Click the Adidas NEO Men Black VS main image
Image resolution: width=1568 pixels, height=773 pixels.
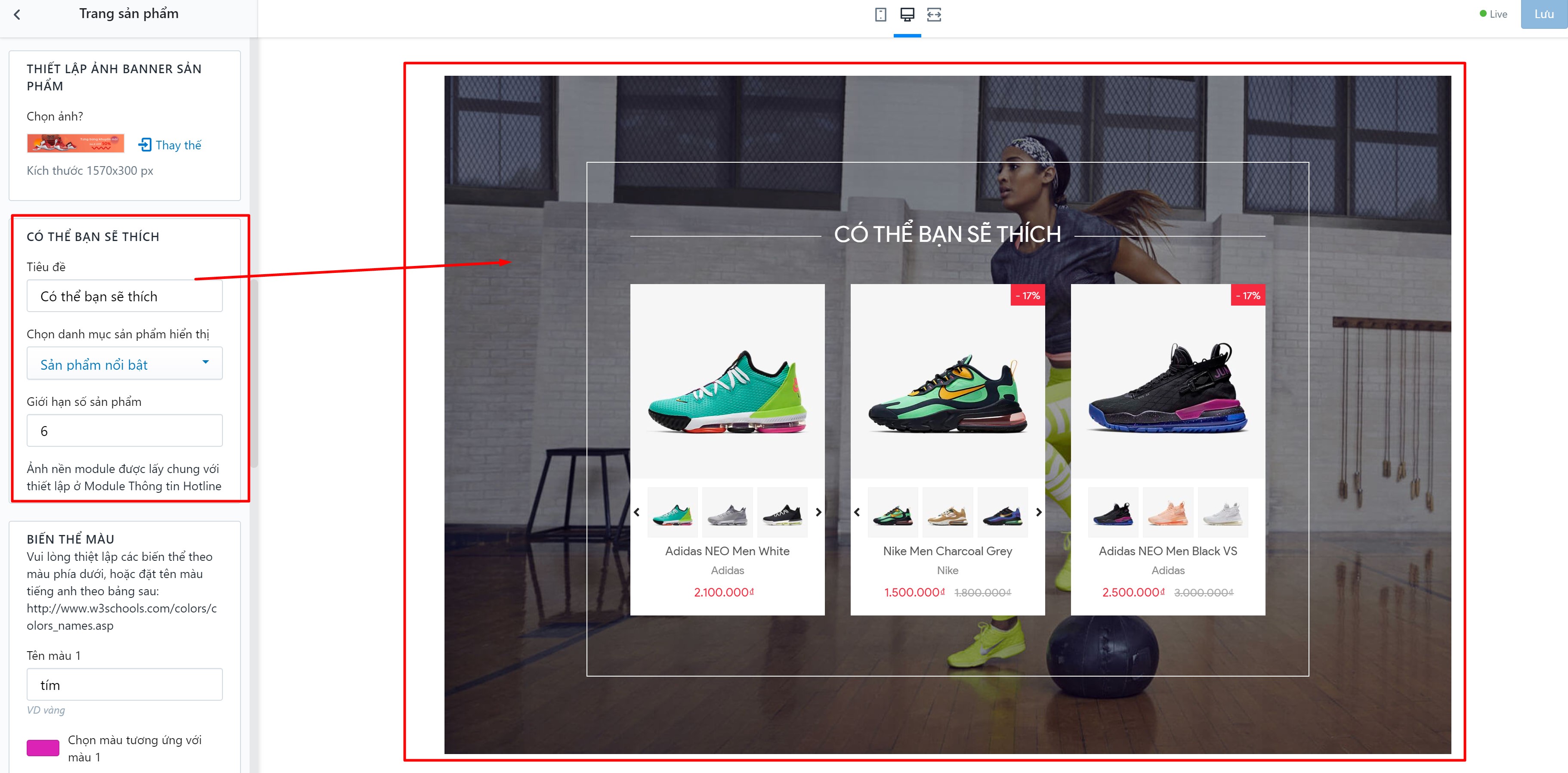coord(1168,382)
